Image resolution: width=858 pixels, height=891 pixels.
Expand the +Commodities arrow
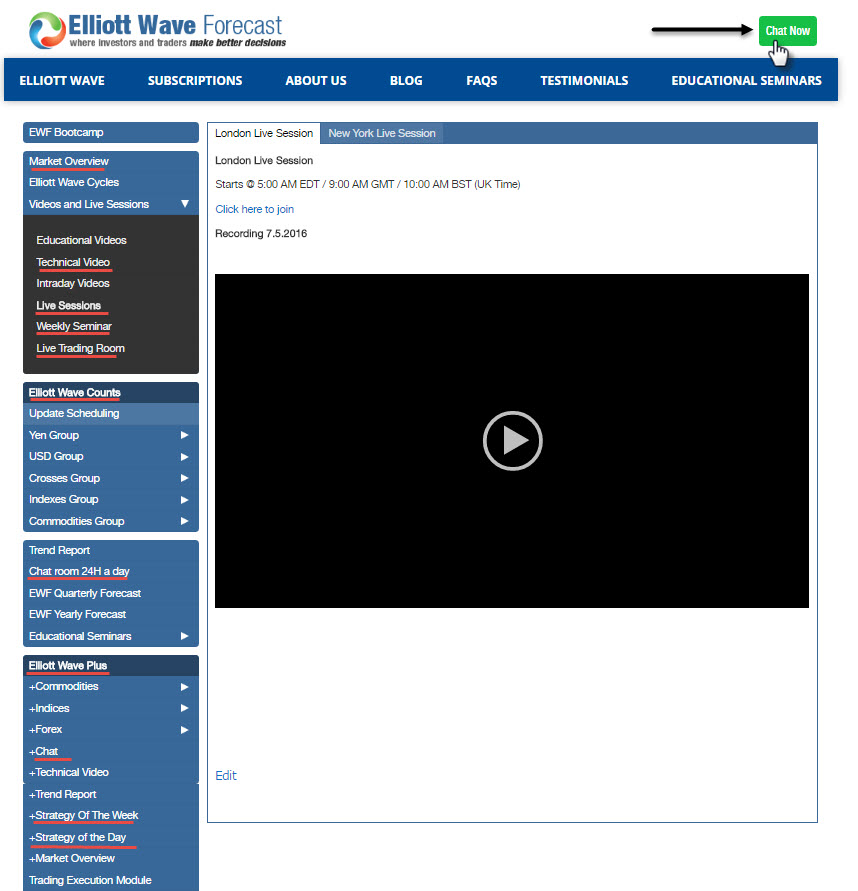pyautogui.click(x=184, y=687)
